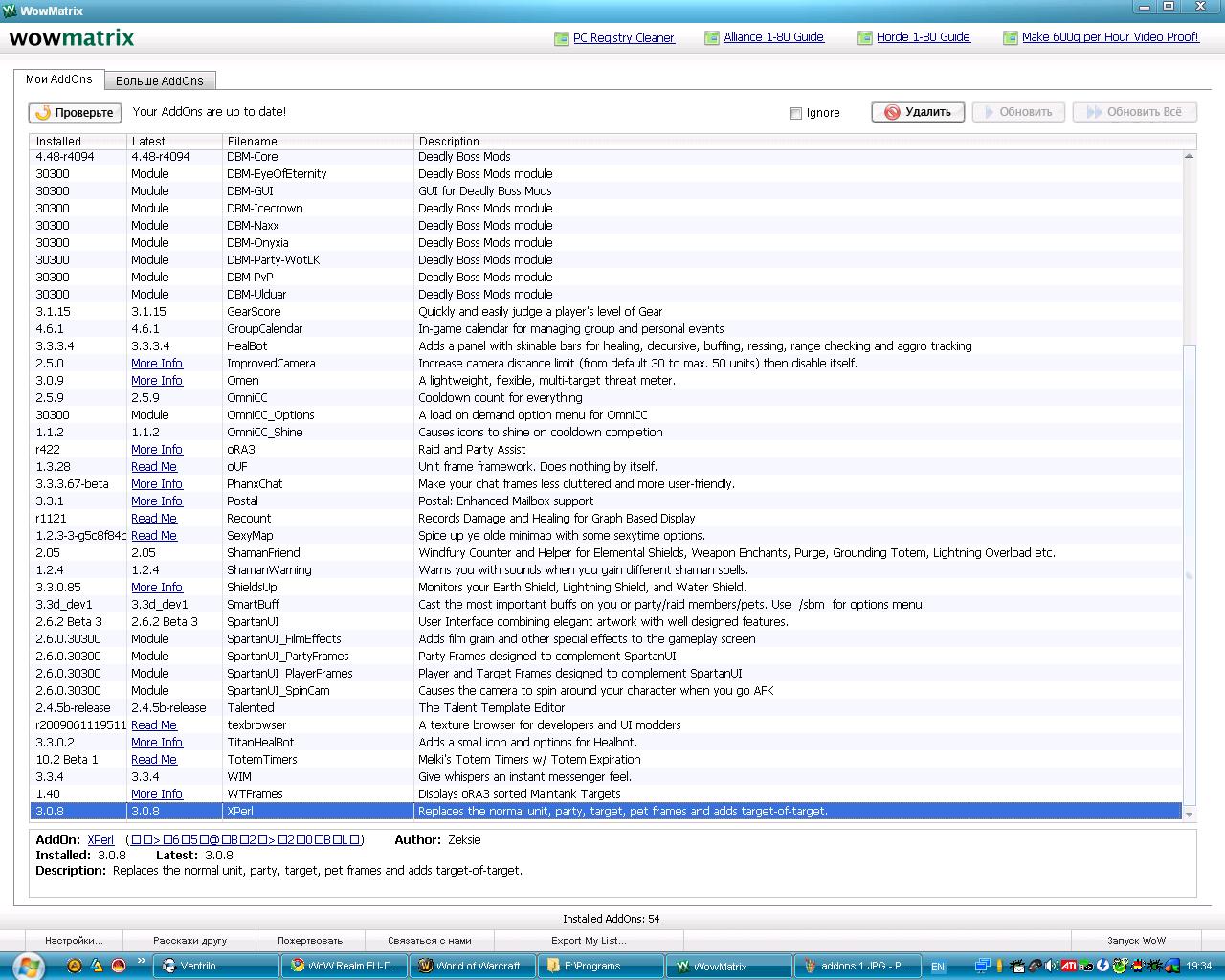
Task: Select the SpartanUI addon row
Action: tap(607, 622)
